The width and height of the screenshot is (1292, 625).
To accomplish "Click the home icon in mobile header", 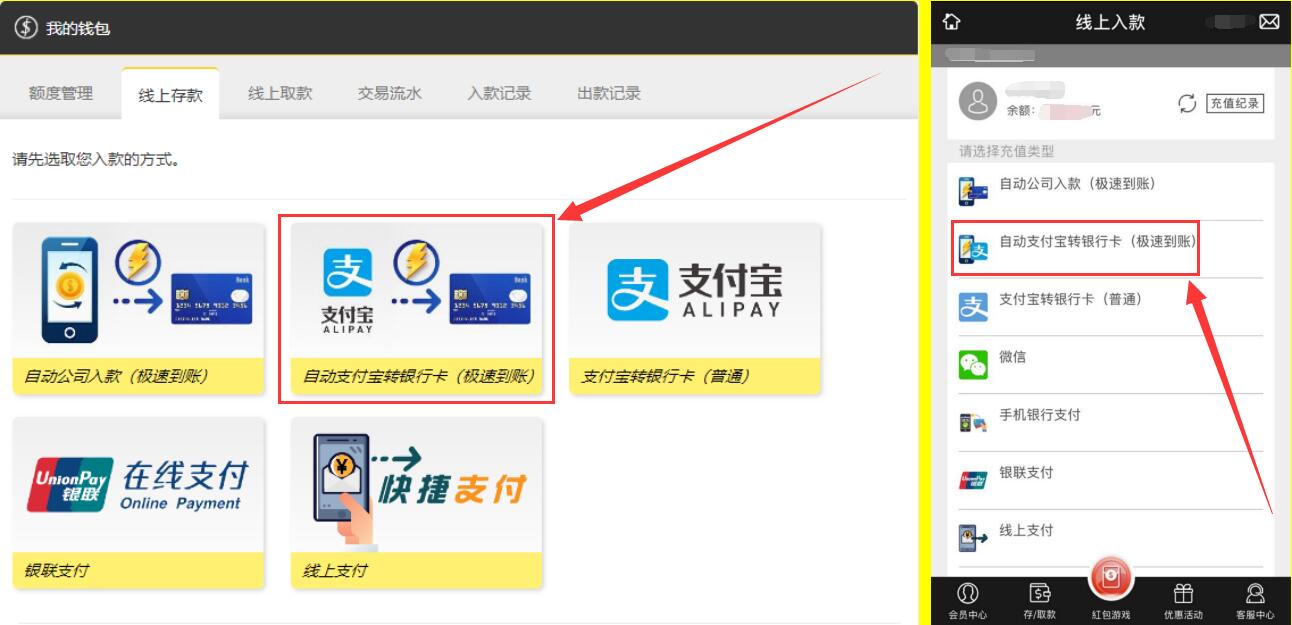I will 951,22.
